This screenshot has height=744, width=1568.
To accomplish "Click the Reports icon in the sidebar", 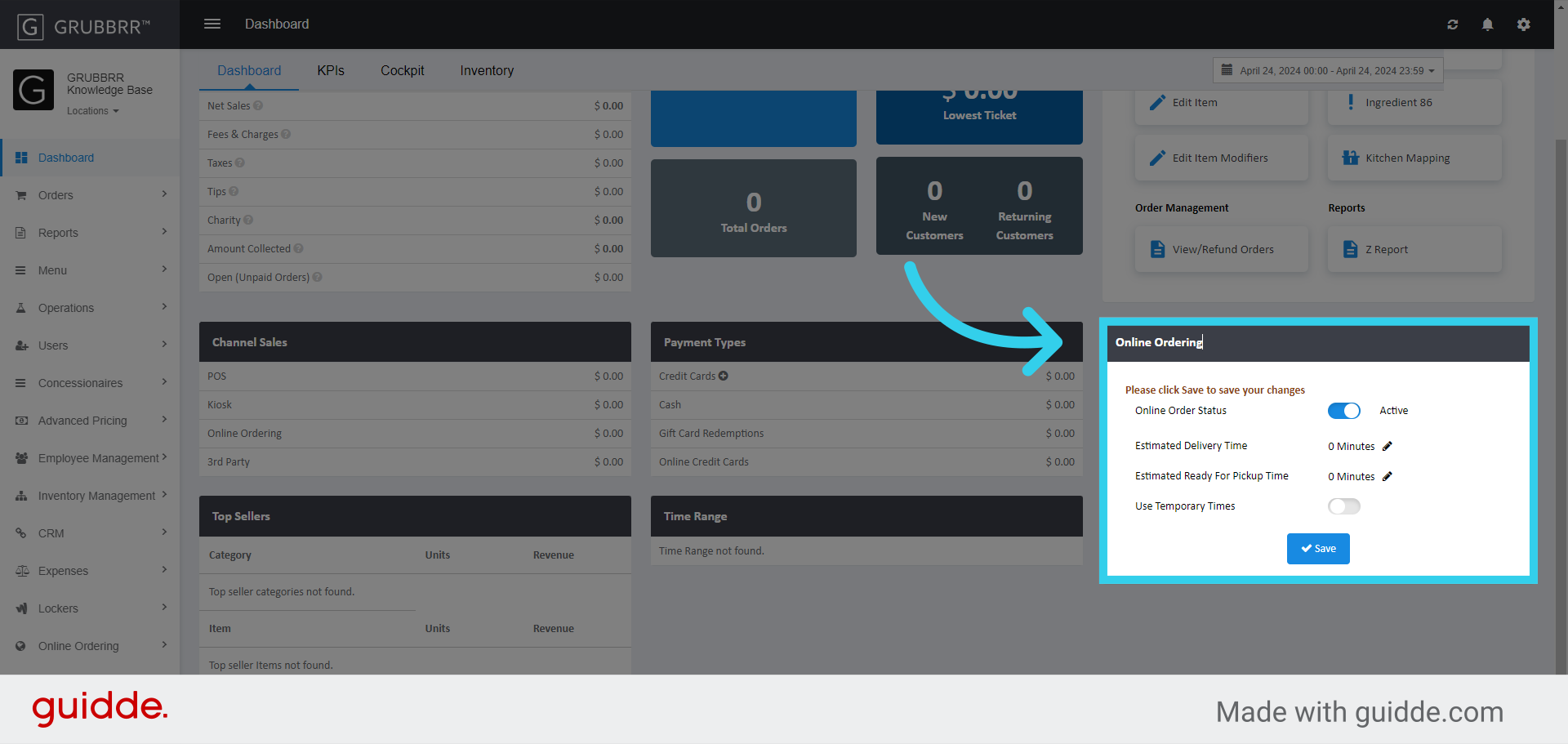I will pyautogui.click(x=21, y=233).
